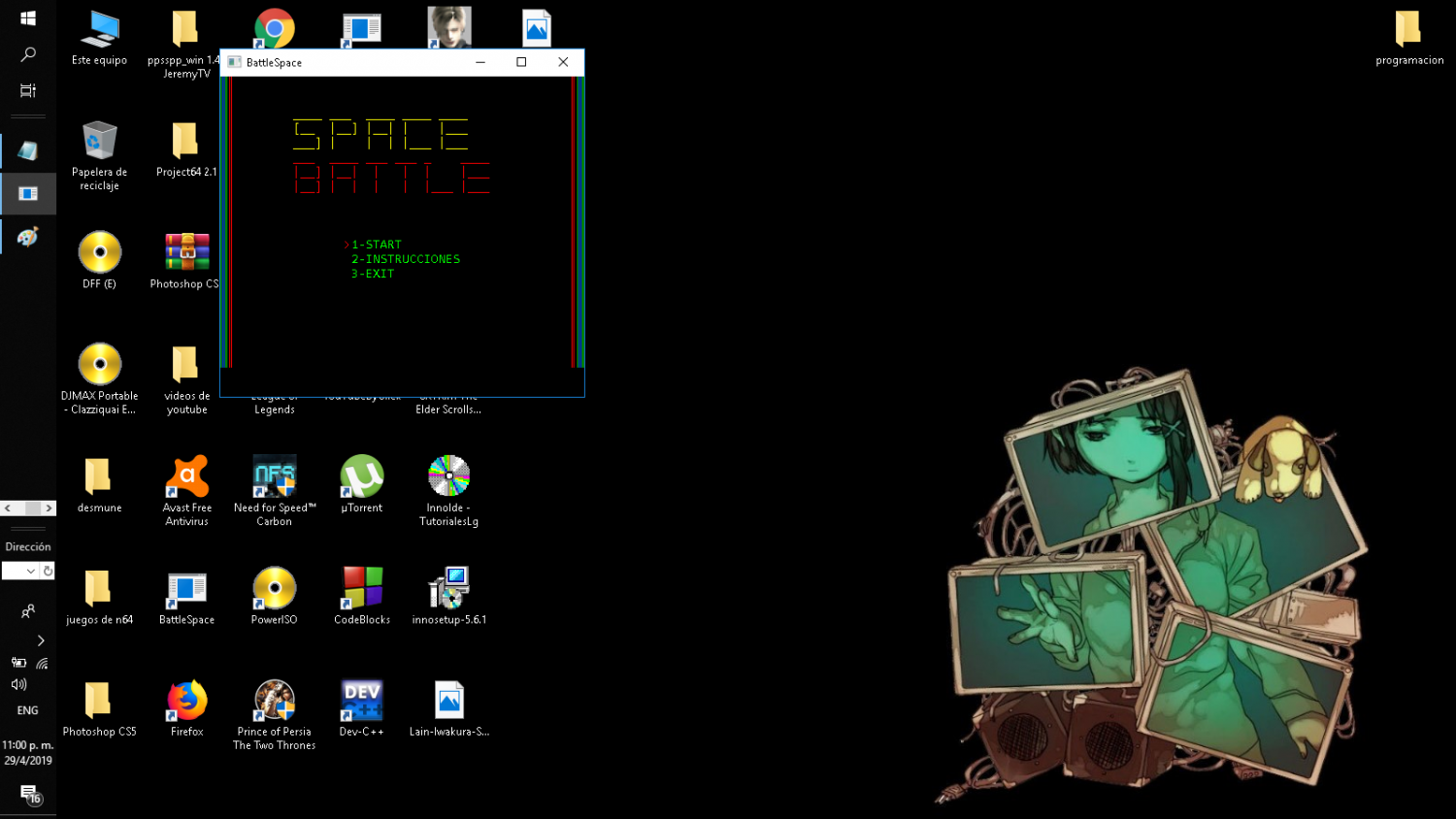
Task: Open the clock showing 11:00 p. m.
Action: [28, 753]
